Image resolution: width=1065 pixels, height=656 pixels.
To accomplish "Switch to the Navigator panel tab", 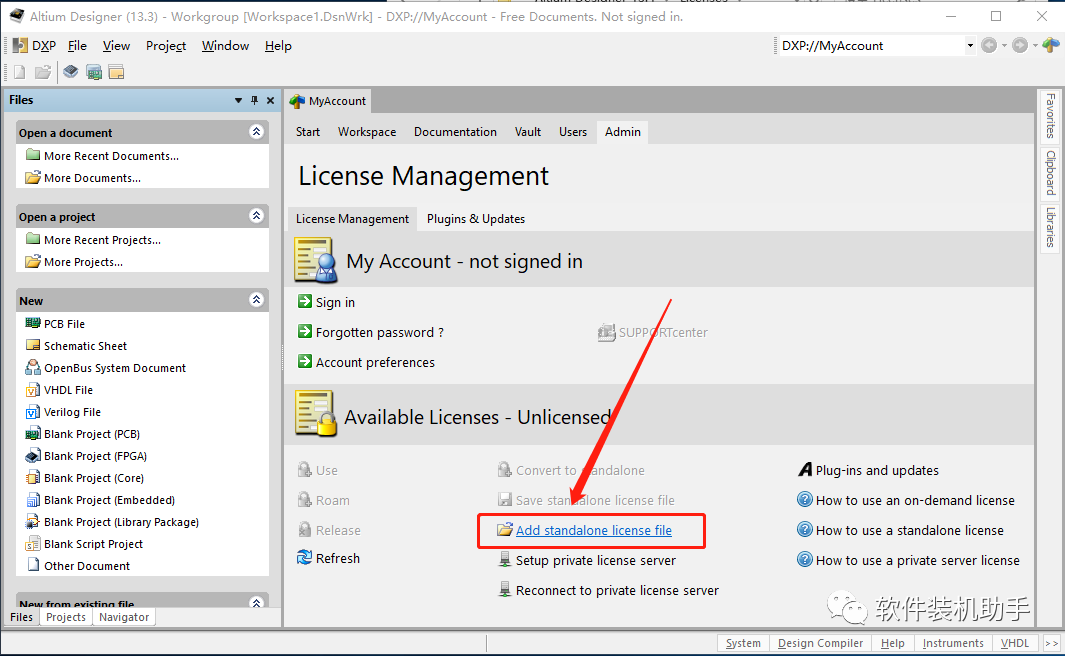I will 124,617.
